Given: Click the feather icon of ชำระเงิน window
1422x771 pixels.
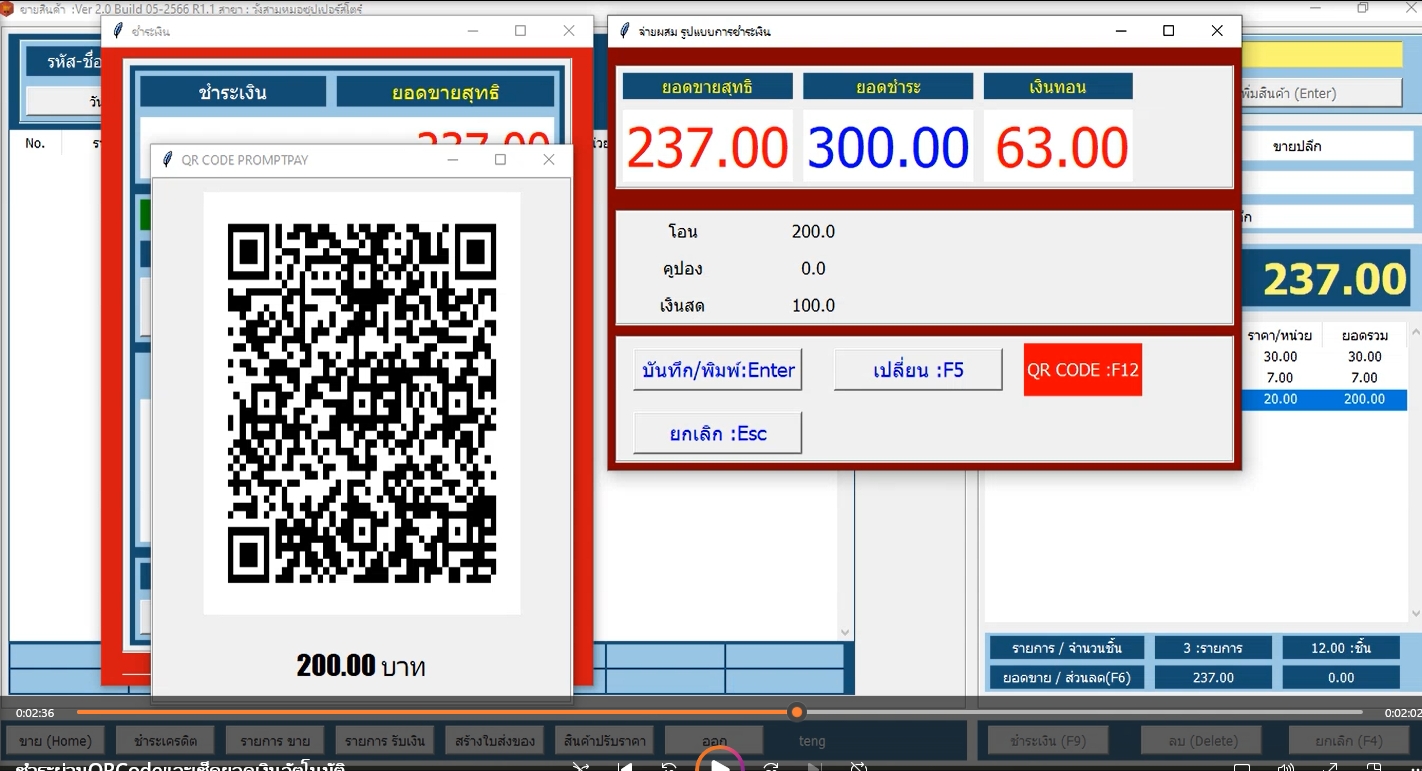Looking at the screenshot, I should (x=118, y=31).
